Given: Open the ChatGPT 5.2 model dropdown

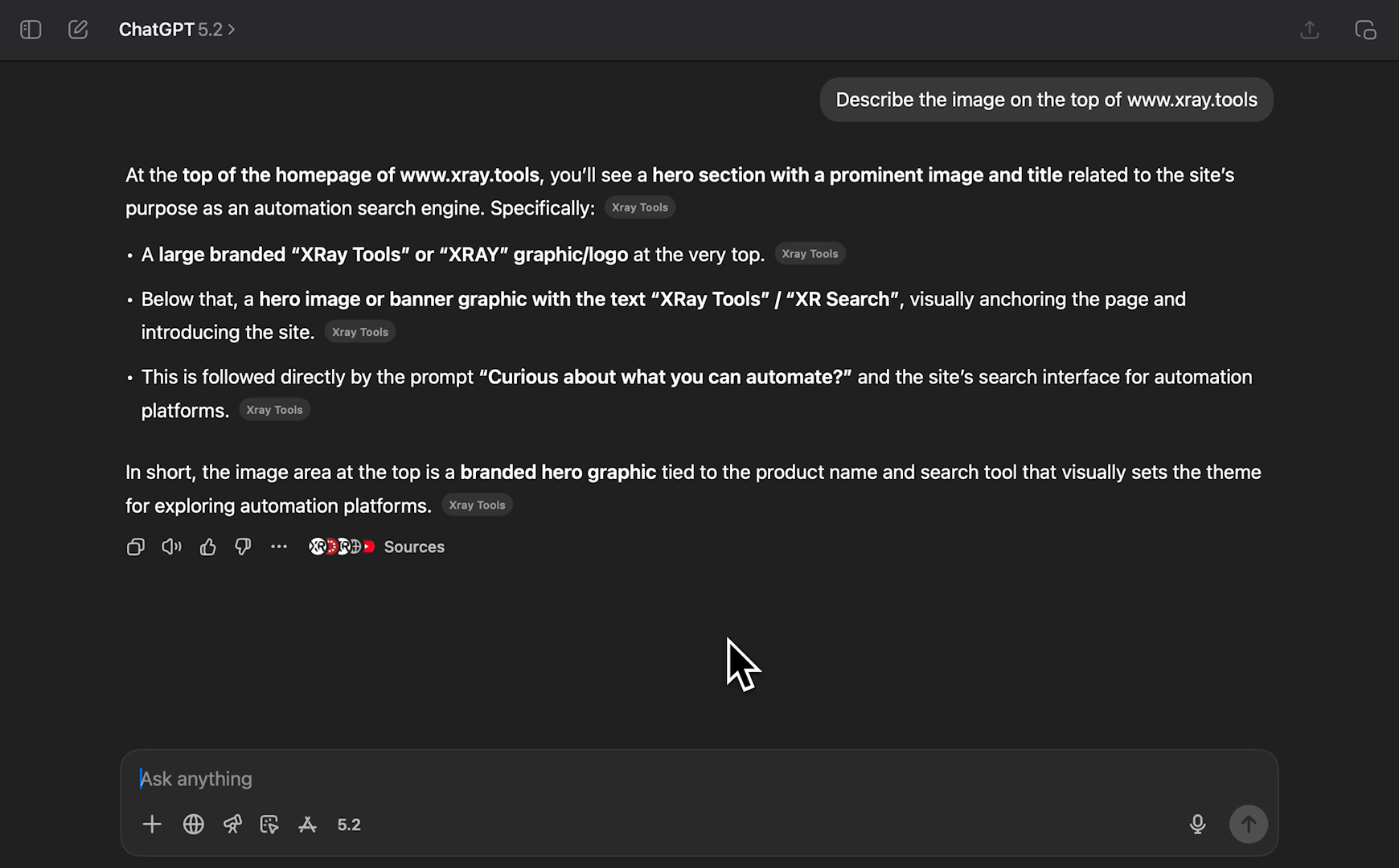Looking at the screenshot, I should pos(177,29).
